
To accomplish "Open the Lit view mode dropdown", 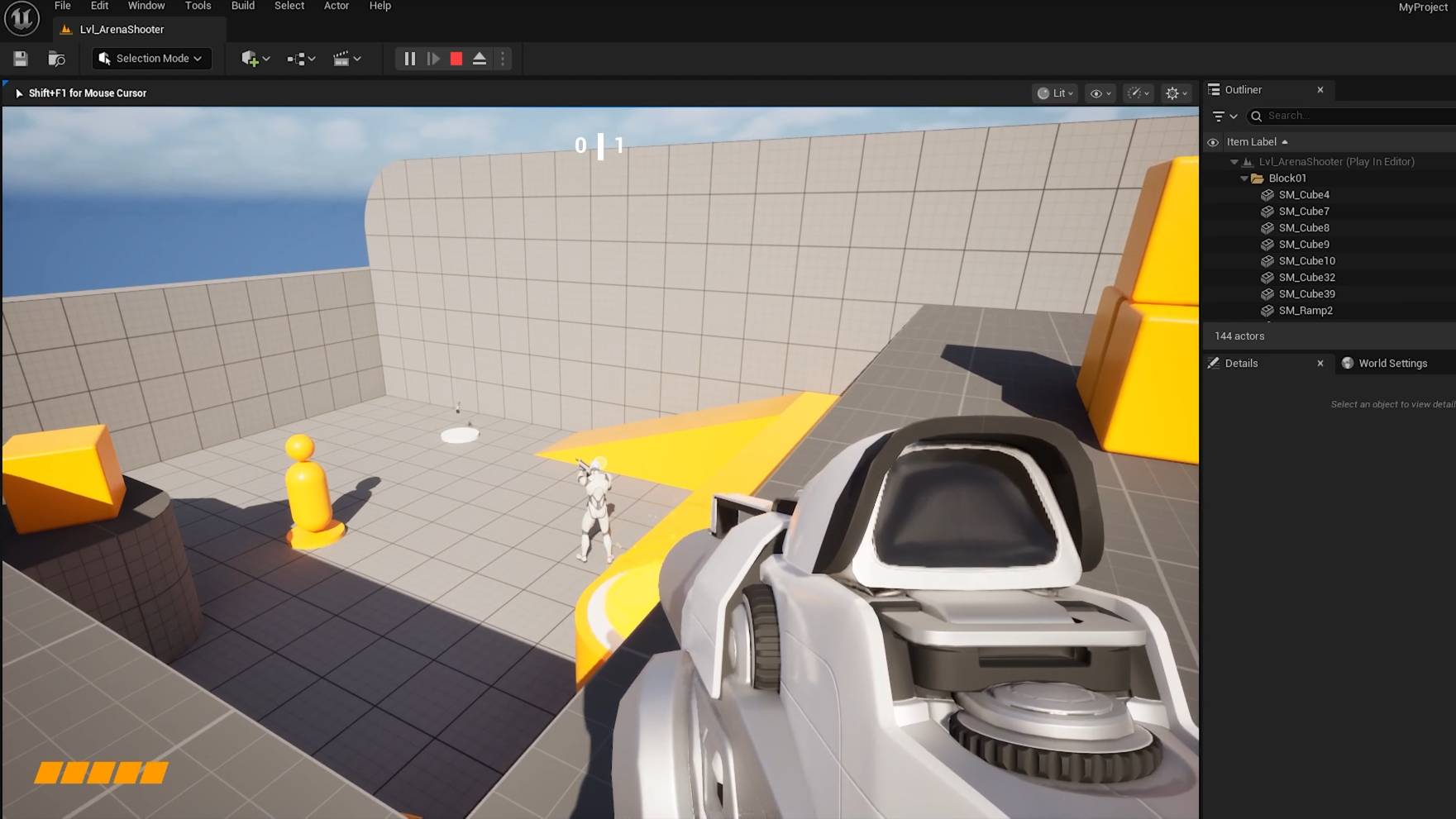I will pos(1054,93).
